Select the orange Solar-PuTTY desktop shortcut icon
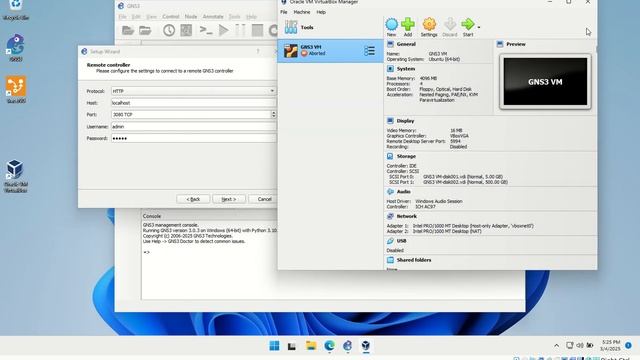This screenshot has height=360, width=640. pos(16,89)
